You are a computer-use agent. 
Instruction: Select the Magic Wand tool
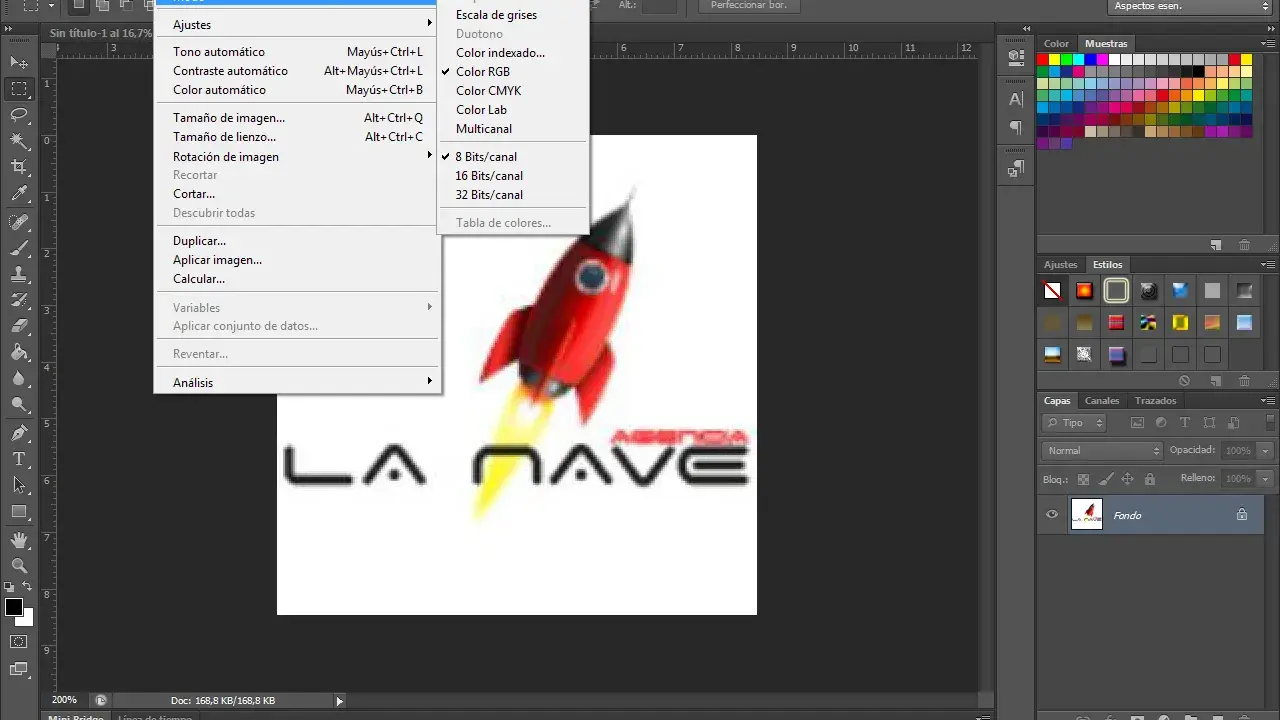pos(19,141)
